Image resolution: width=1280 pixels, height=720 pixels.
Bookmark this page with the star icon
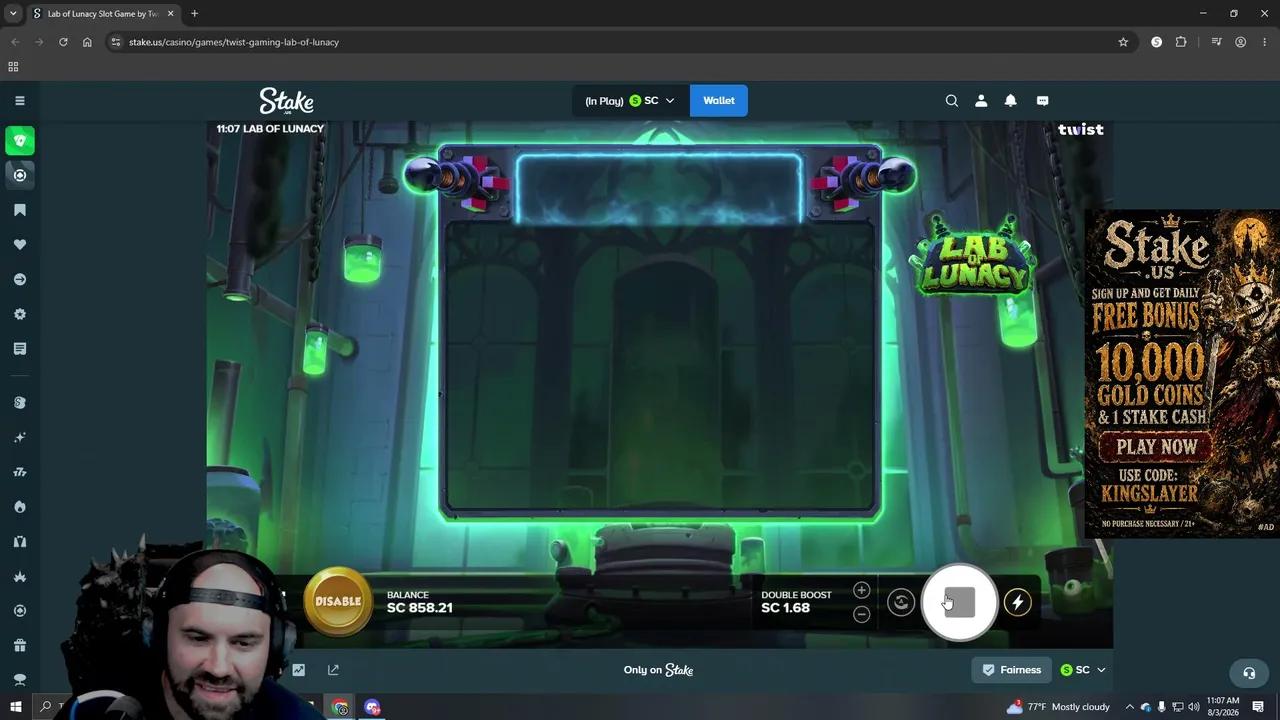point(1123,42)
